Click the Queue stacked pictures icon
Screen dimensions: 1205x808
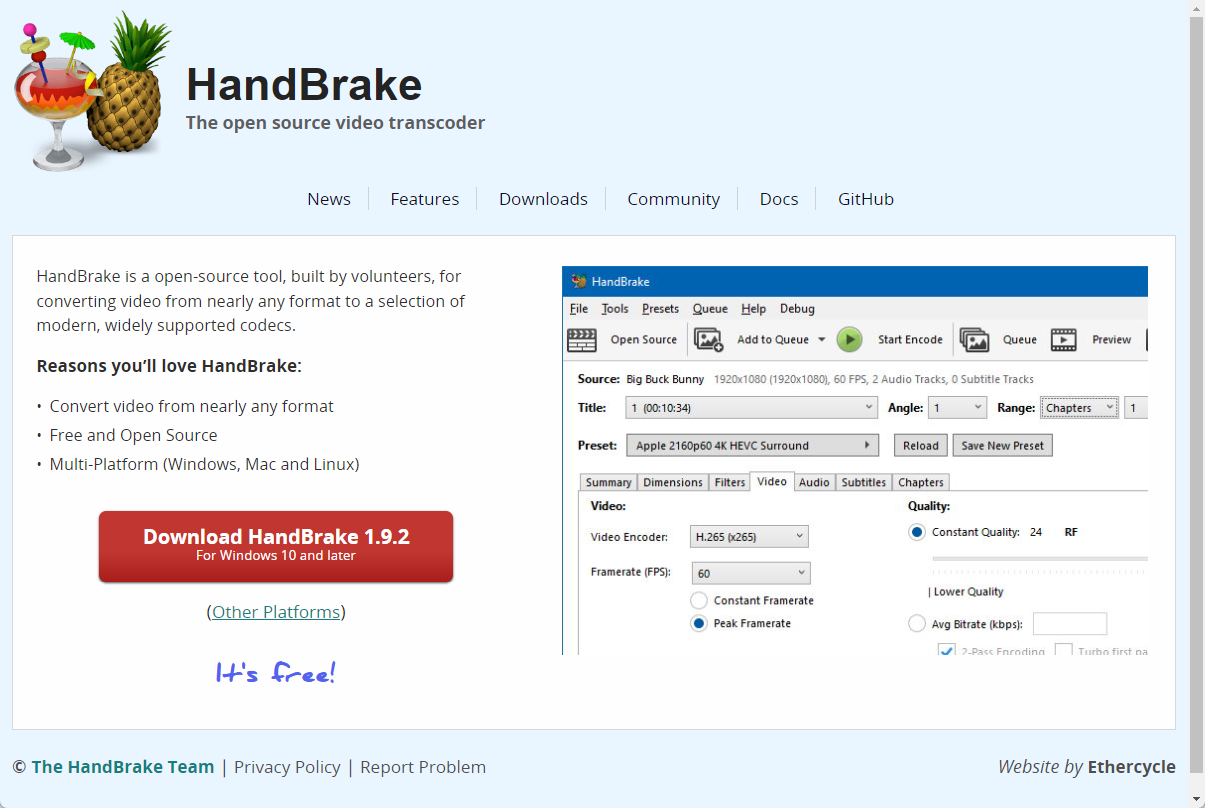click(974, 340)
